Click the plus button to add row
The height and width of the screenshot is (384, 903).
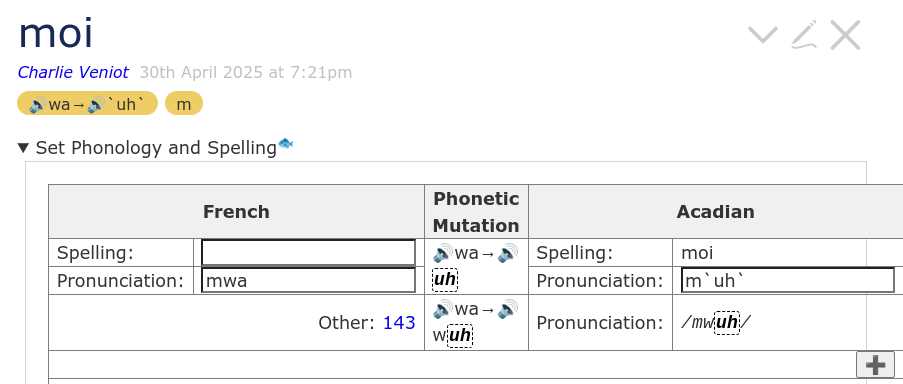coord(875,364)
